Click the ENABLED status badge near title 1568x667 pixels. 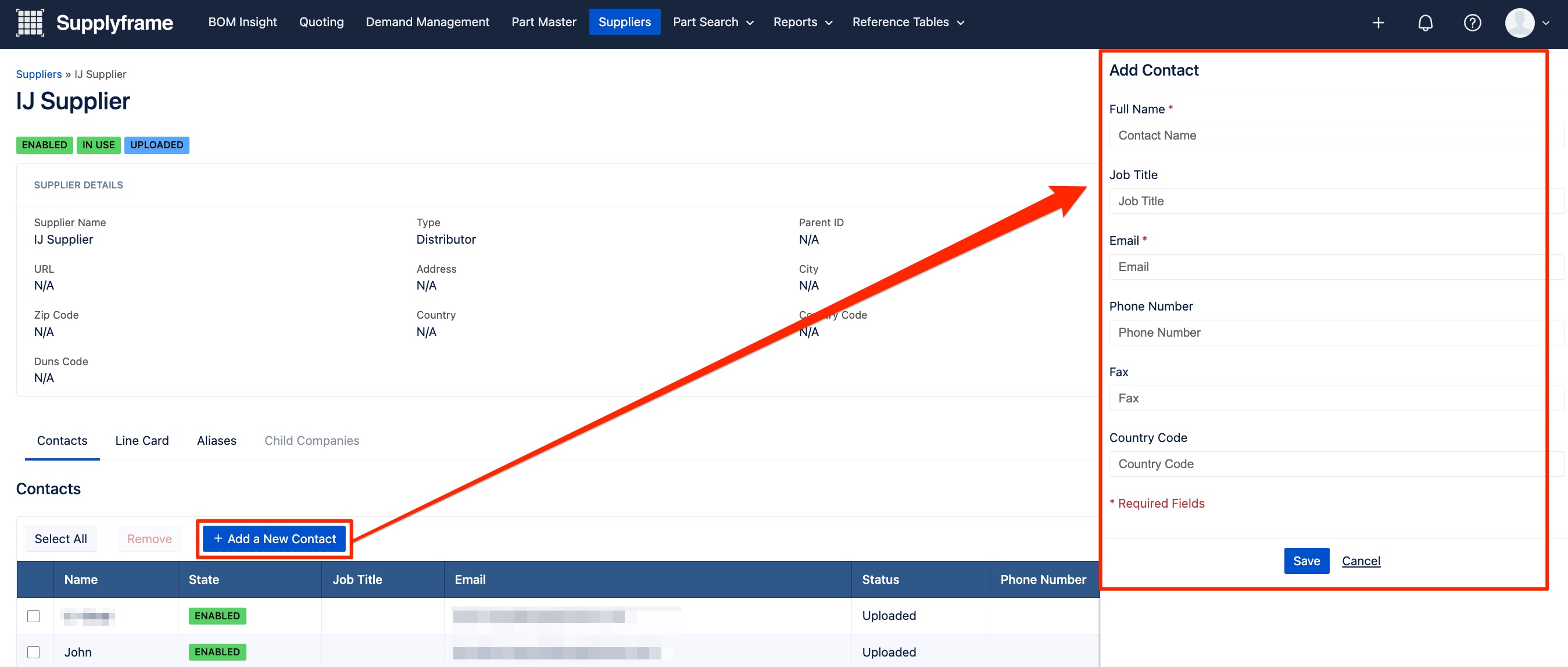coord(44,145)
